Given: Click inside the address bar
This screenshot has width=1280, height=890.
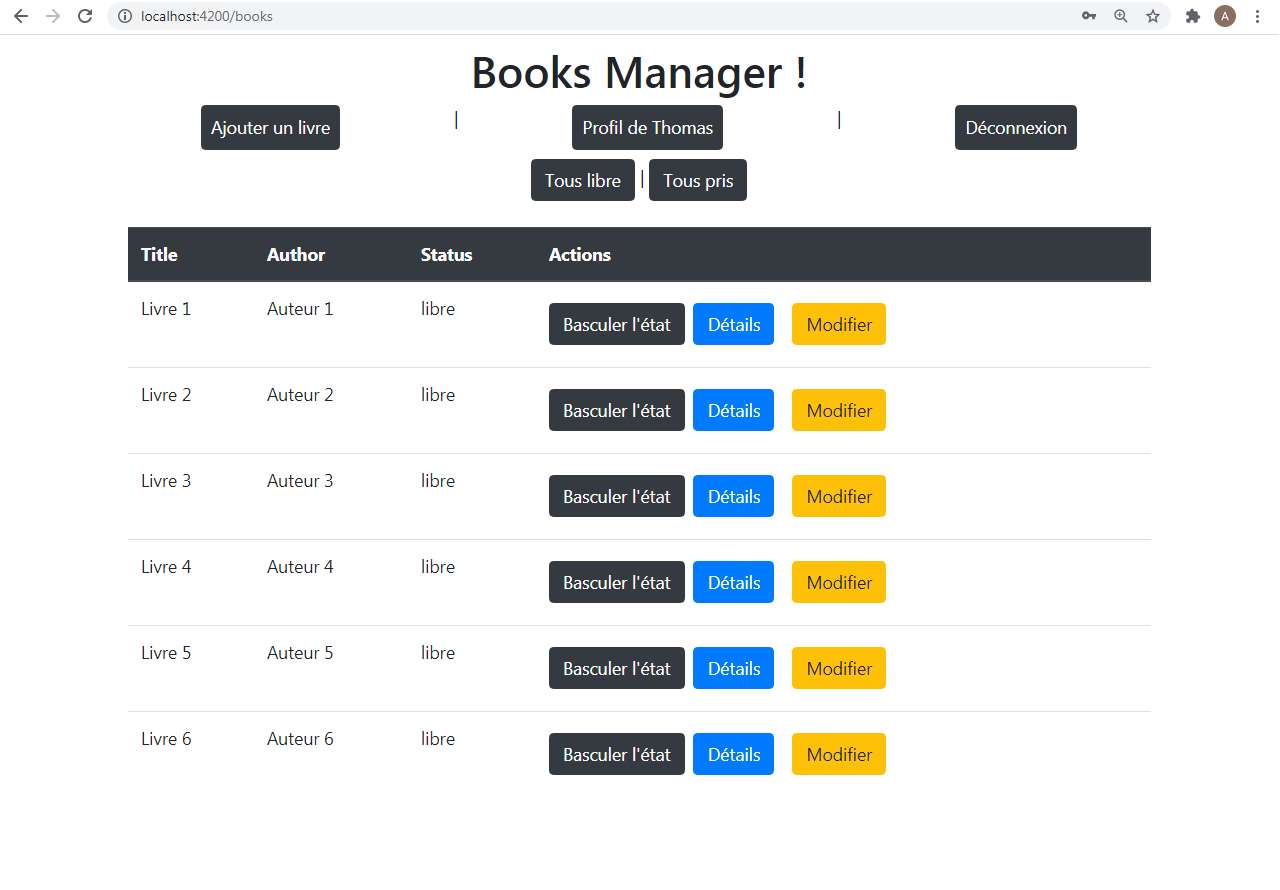Looking at the screenshot, I should tap(400, 16).
